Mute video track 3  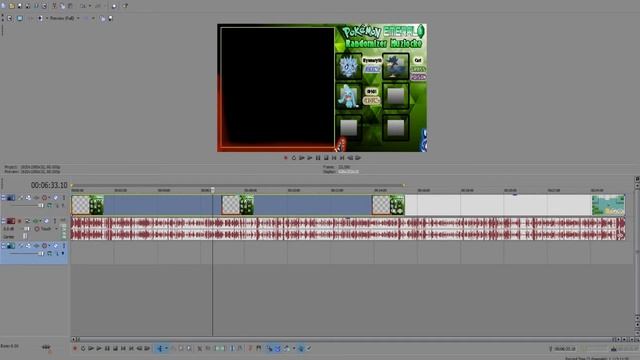[x=56, y=246]
